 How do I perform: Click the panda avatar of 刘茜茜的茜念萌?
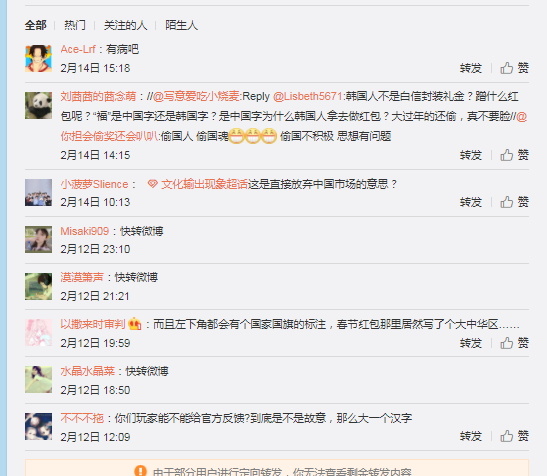pos(38,105)
